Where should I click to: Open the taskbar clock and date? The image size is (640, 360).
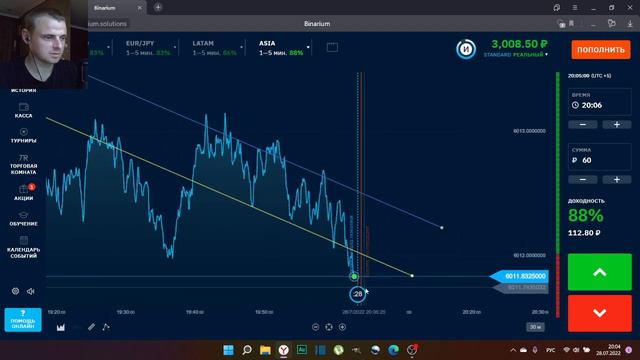(x=608, y=350)
